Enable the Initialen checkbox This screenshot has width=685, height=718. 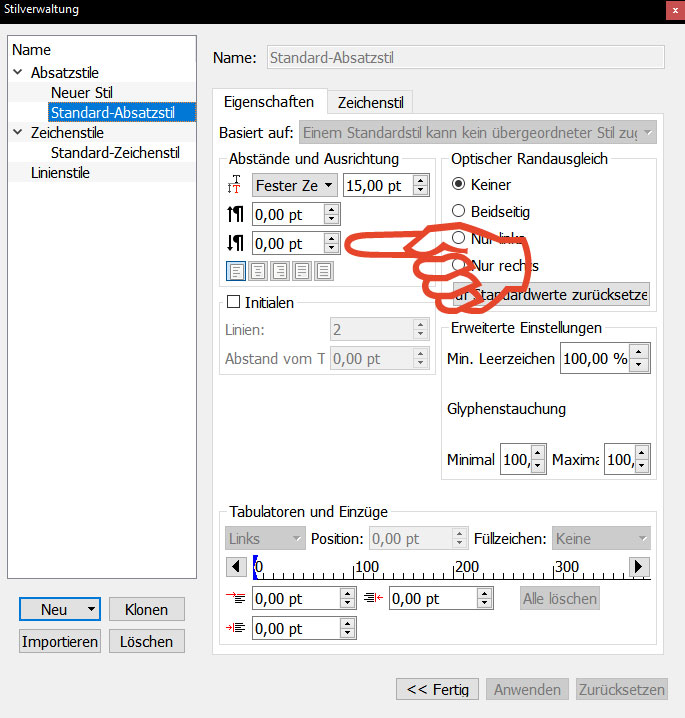(235, 303)
